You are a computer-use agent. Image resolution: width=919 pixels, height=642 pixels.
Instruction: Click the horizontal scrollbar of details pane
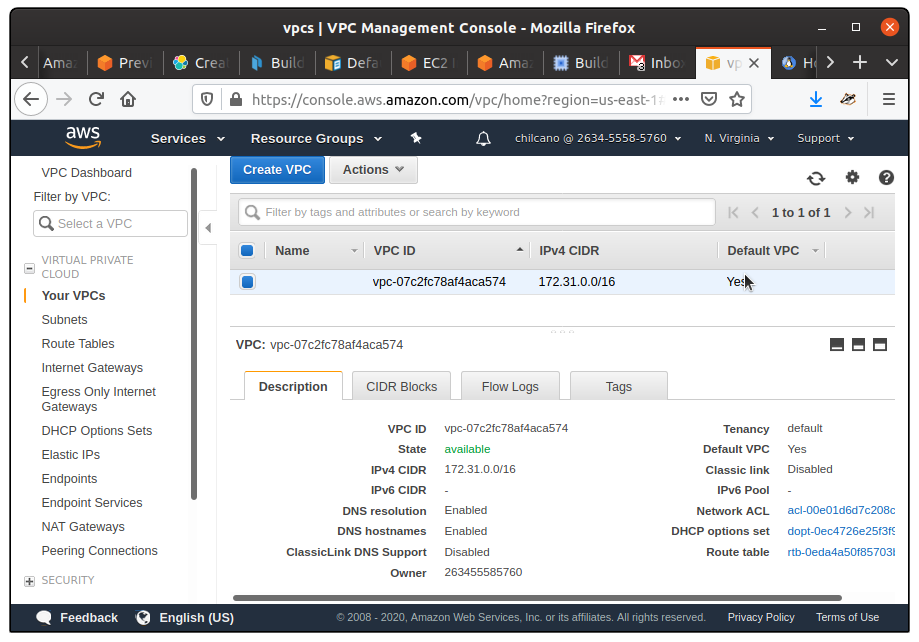(x=537, y=598)
